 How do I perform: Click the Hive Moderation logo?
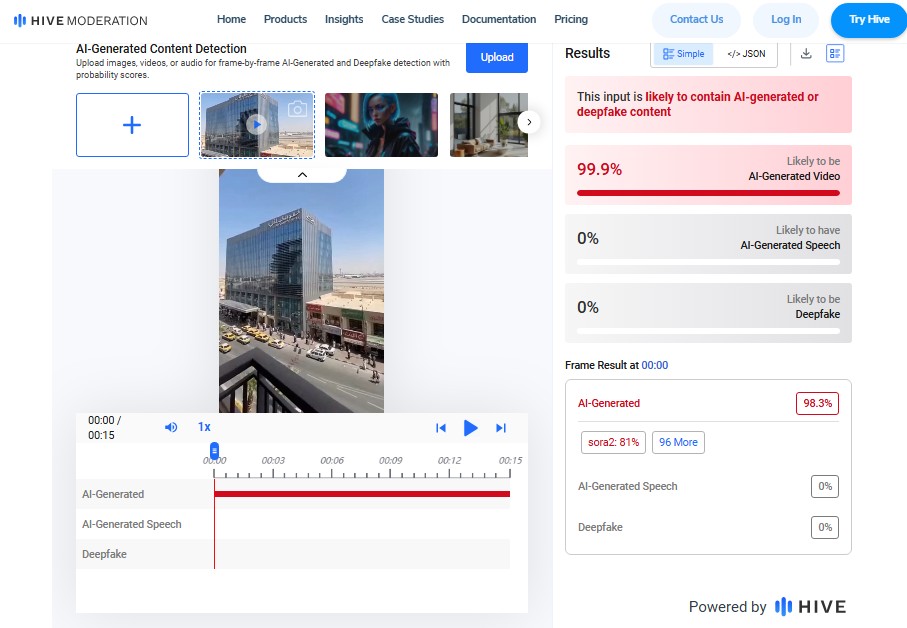tap(80, 20)
